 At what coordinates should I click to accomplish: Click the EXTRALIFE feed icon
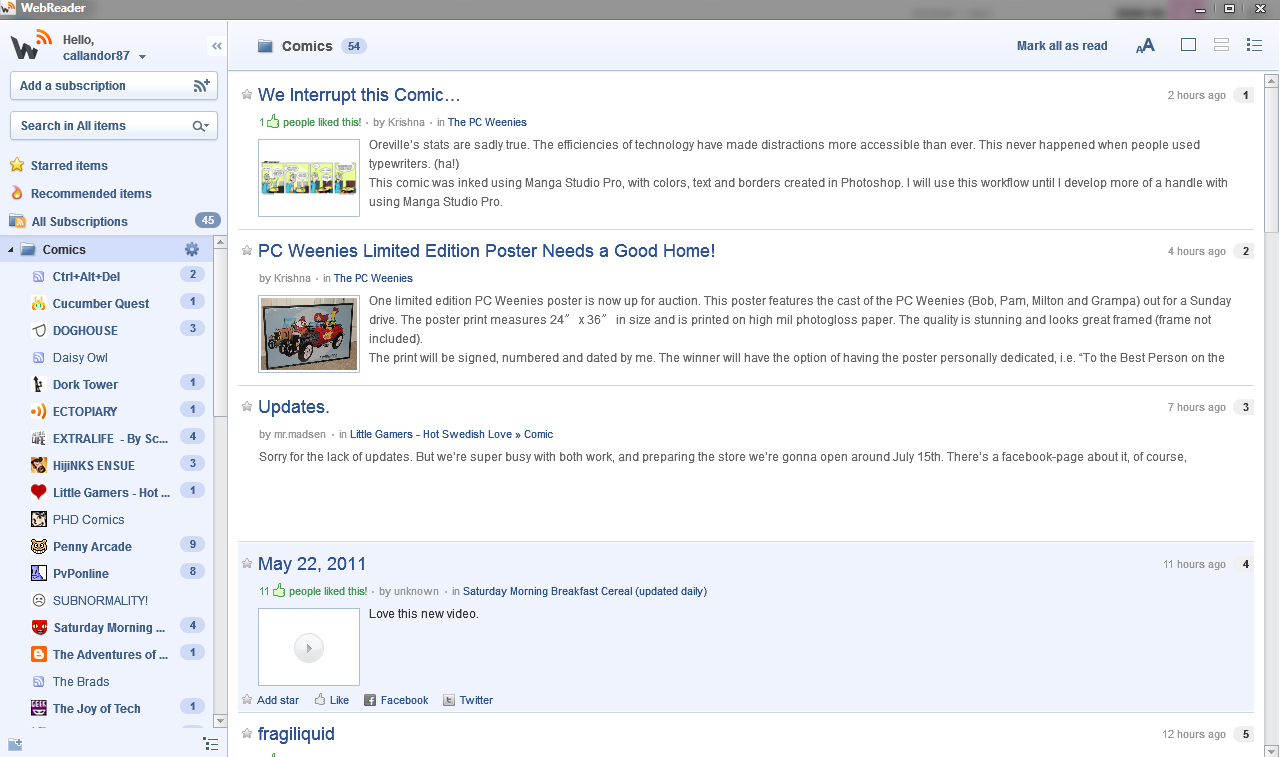coord(39,438)
